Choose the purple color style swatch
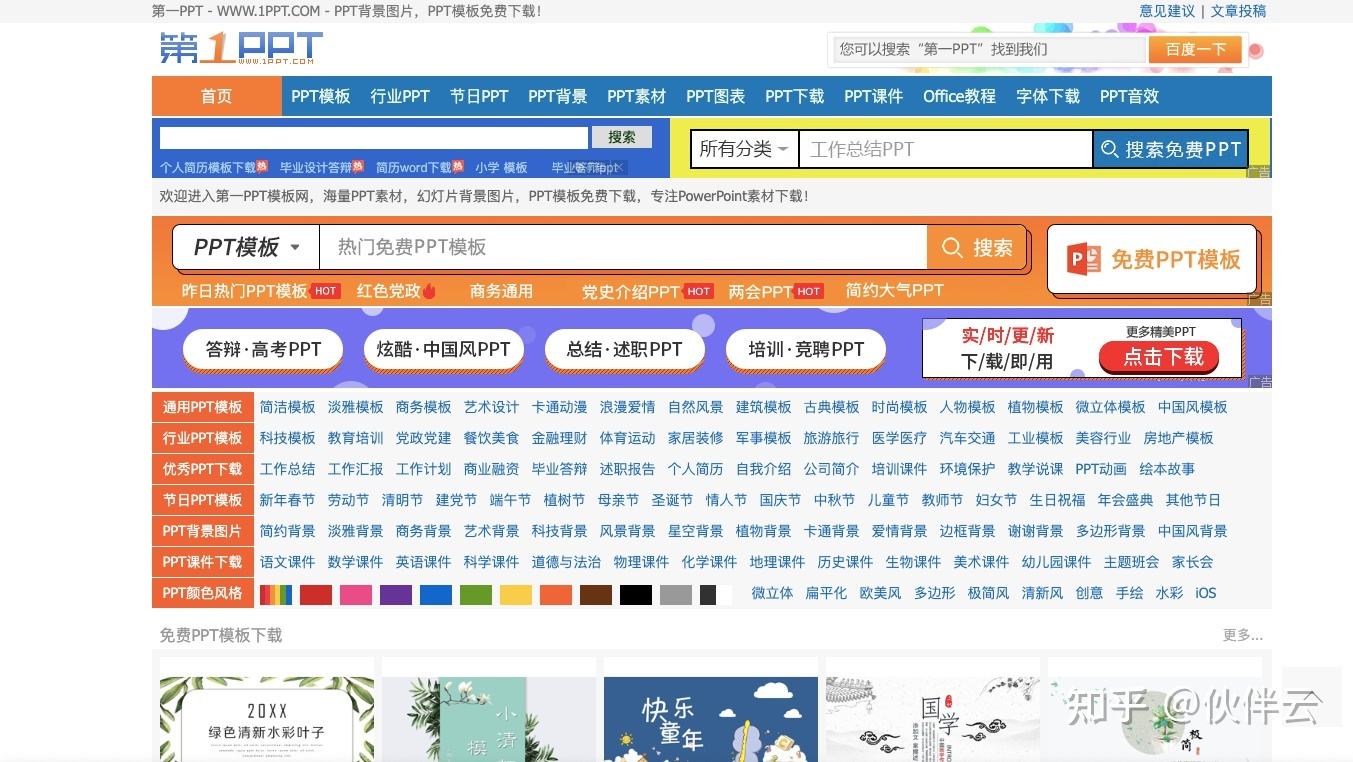The height and width of the screenshot is (762, 1353). coord(396,595)
